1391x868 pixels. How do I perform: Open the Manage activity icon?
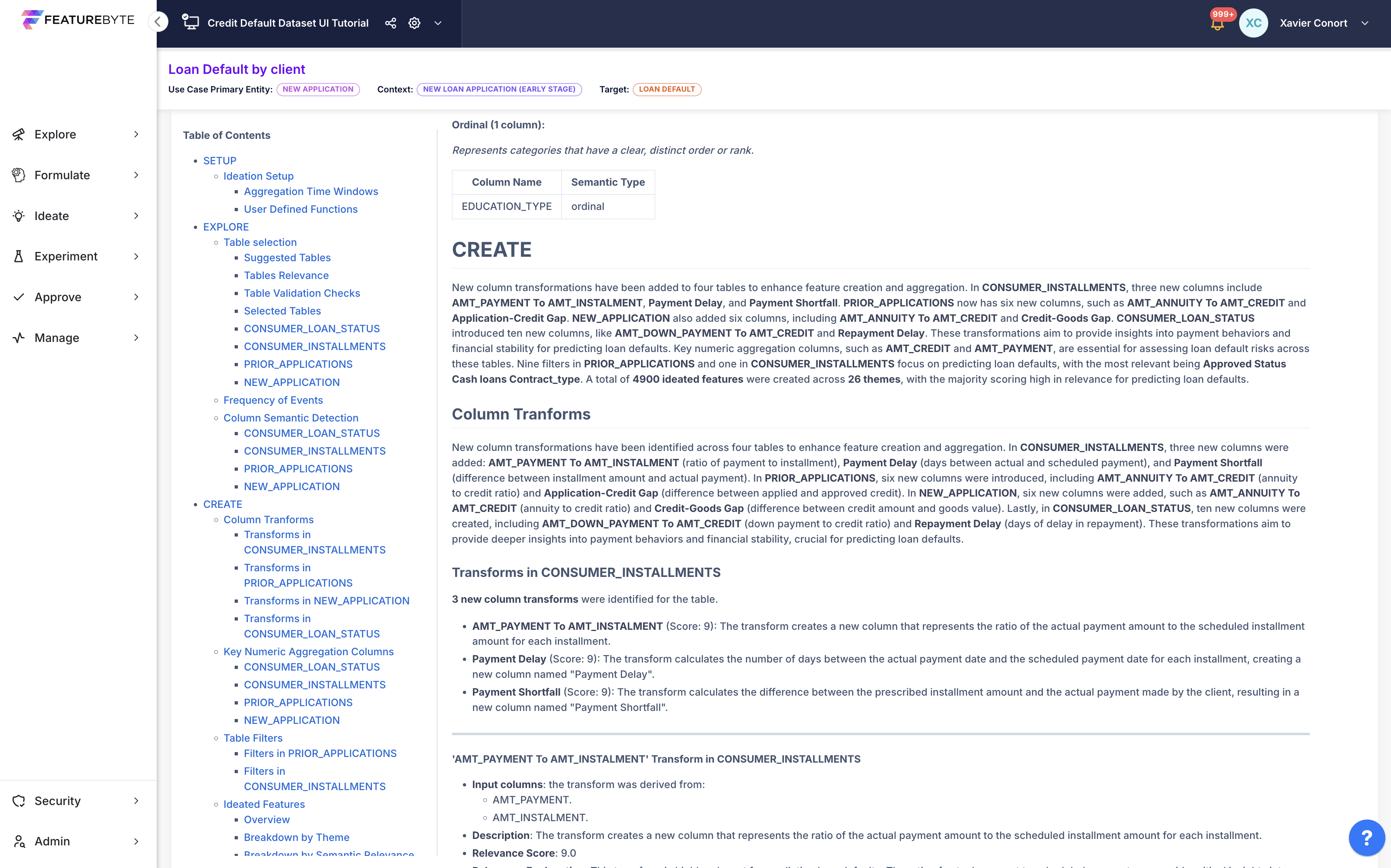[19, 338]
